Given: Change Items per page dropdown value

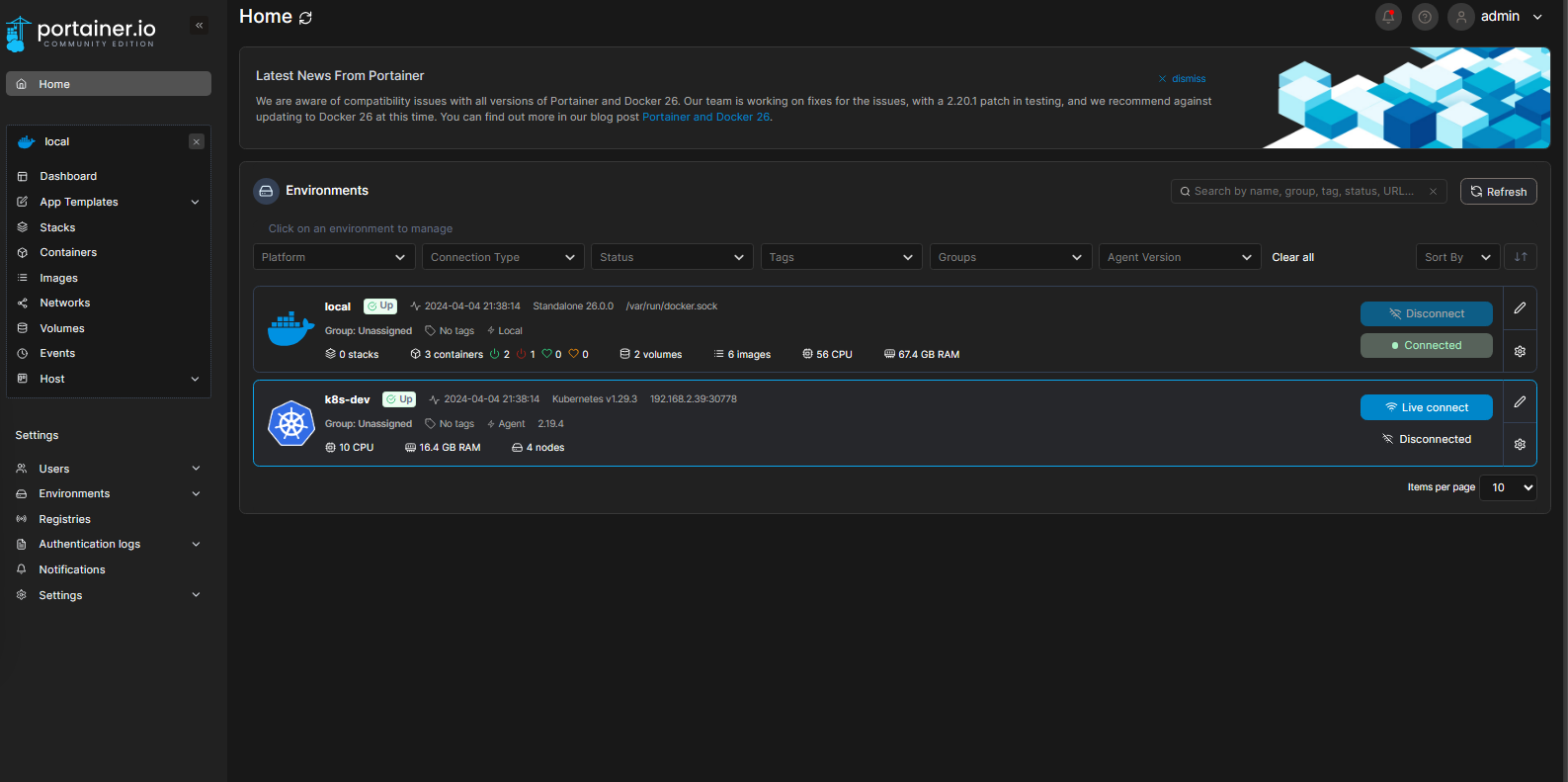Looking at the screenshot, I should (1508, 487).
